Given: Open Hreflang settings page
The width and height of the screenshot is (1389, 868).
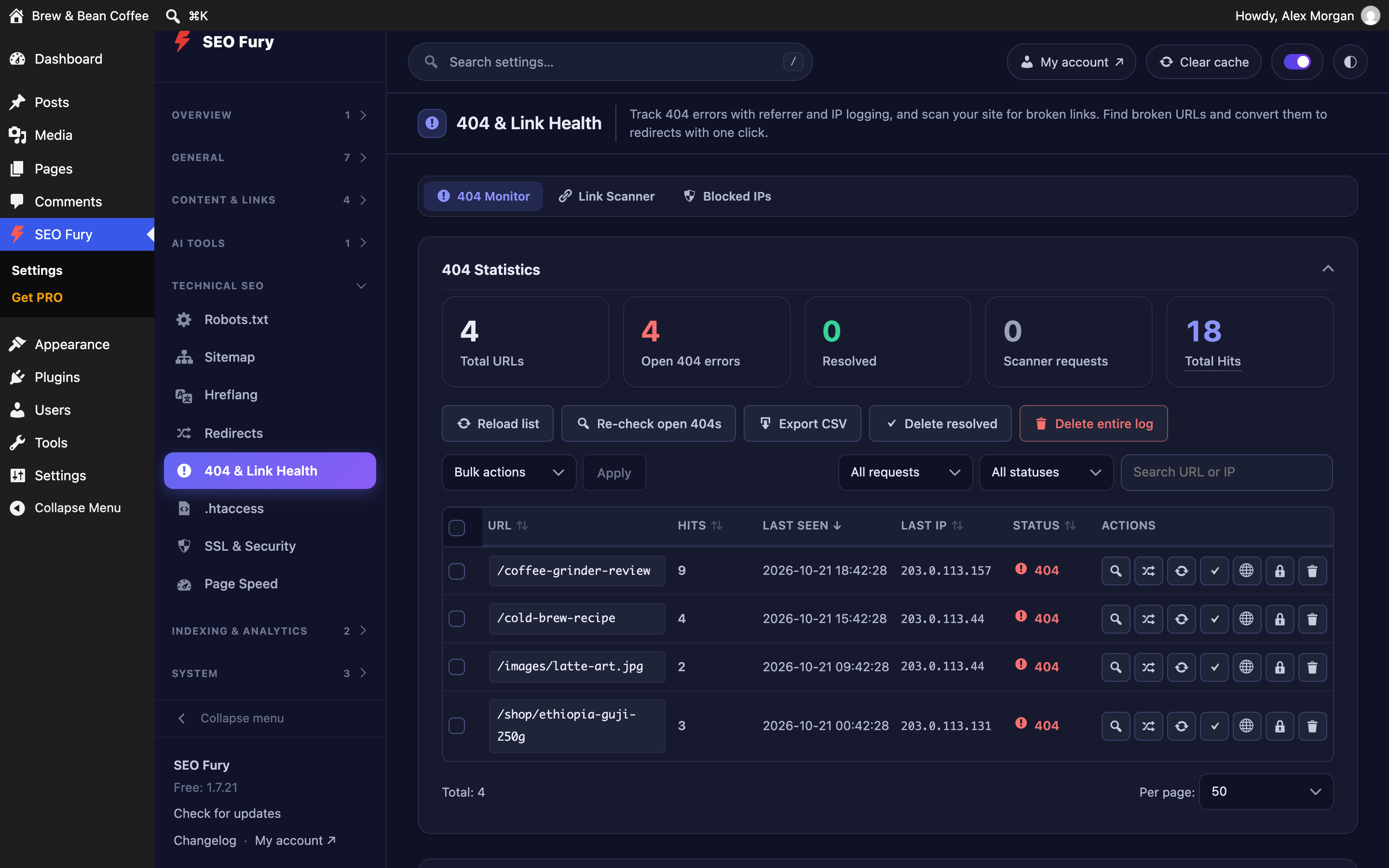Looking at the screenshot, I should coord(270,395).
